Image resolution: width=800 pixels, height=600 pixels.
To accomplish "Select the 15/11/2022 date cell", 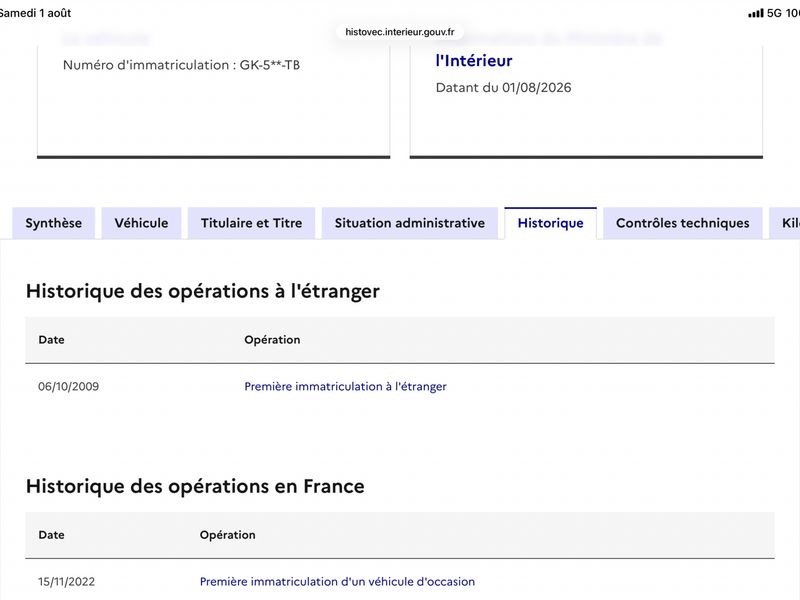I will click(x=66, y=581).
